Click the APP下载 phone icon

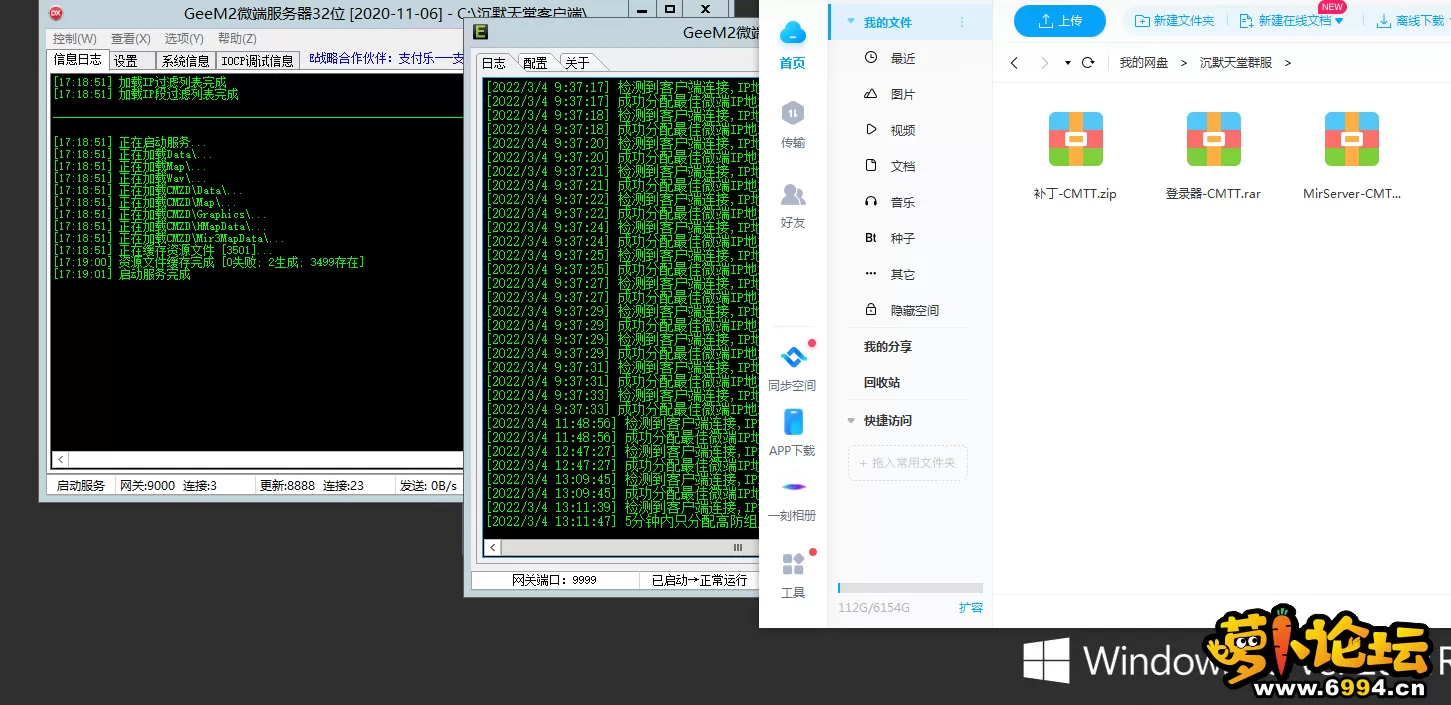point(793,422)
